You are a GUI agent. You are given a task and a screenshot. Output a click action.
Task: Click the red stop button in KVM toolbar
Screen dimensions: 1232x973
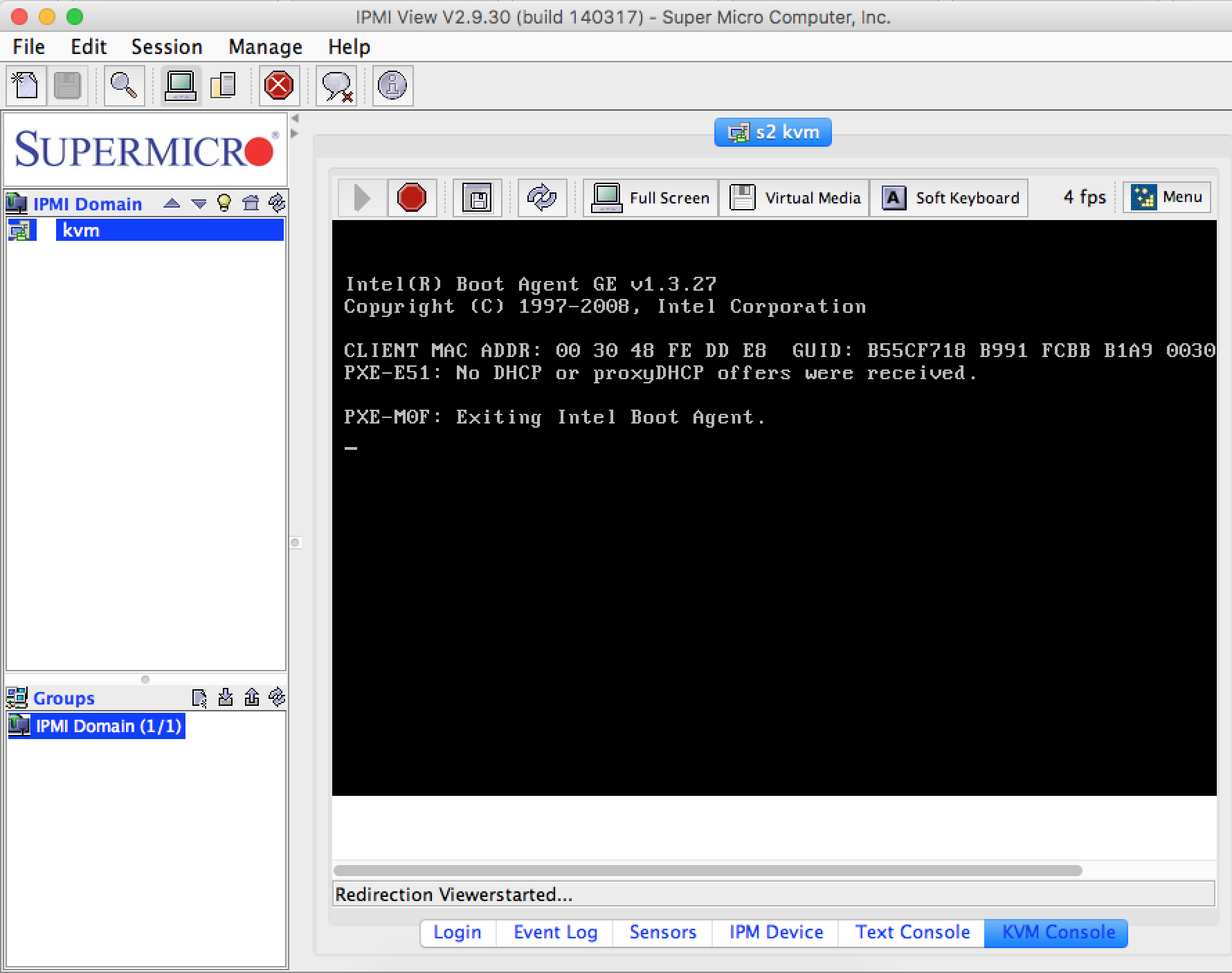coord(412,198)
